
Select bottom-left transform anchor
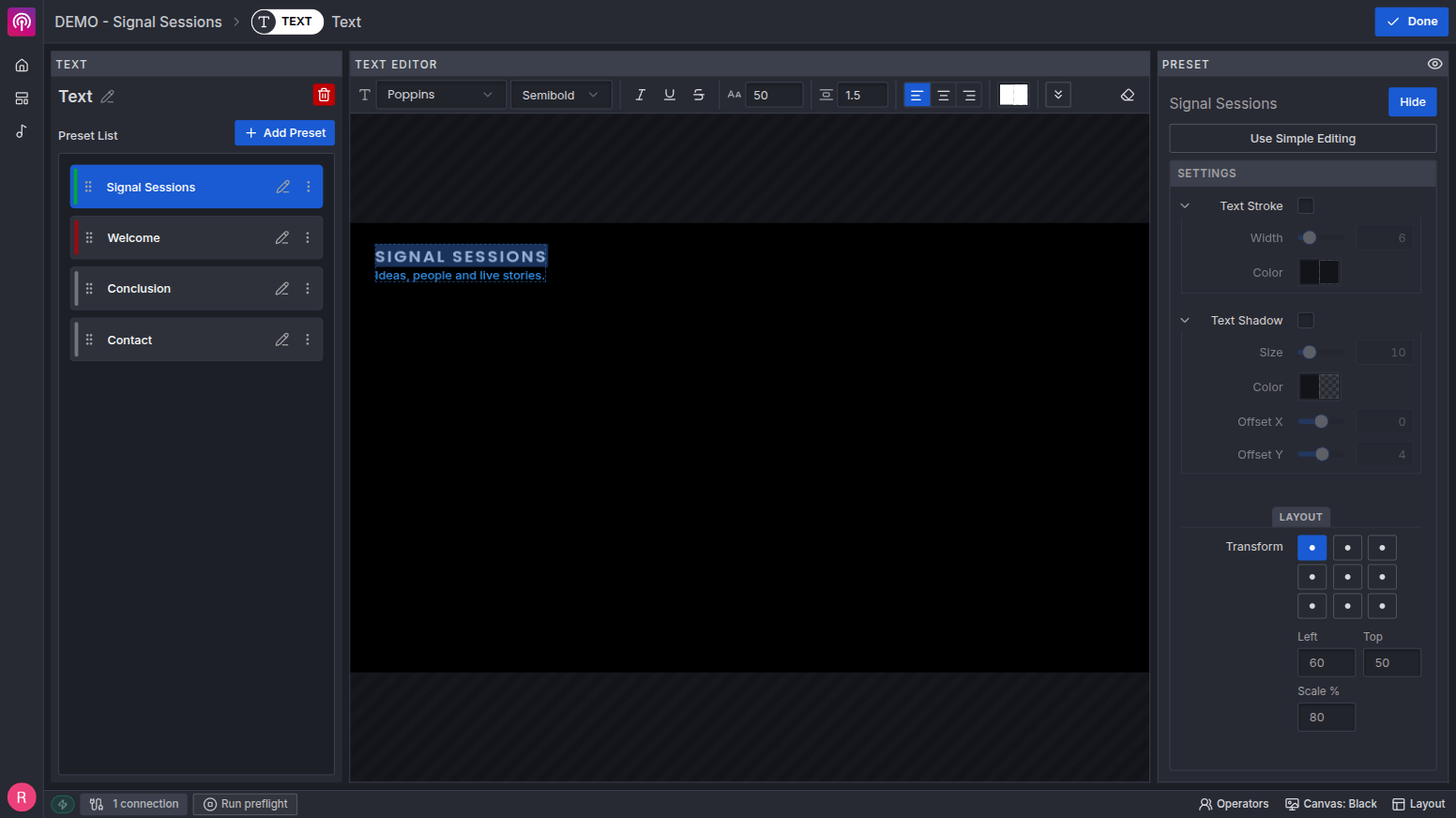(x=1312, y=606)
